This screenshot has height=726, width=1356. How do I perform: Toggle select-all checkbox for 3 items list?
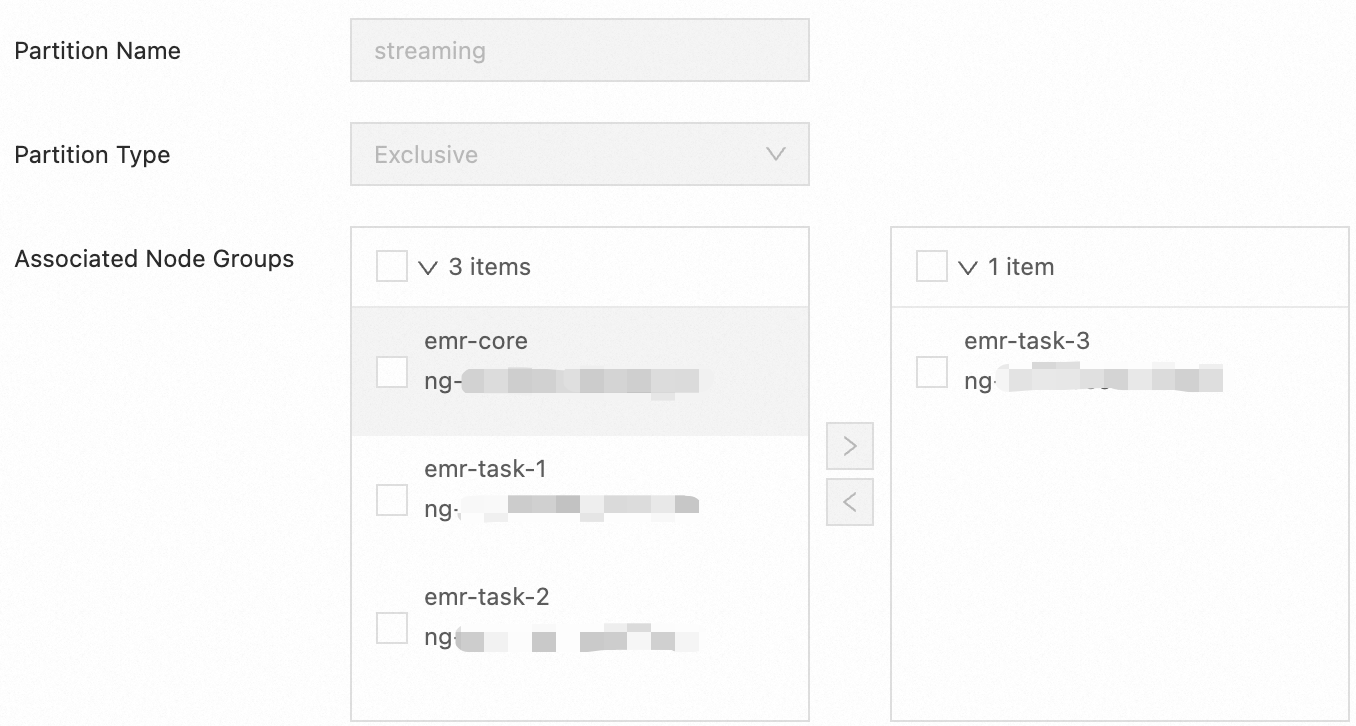(392, 267)
